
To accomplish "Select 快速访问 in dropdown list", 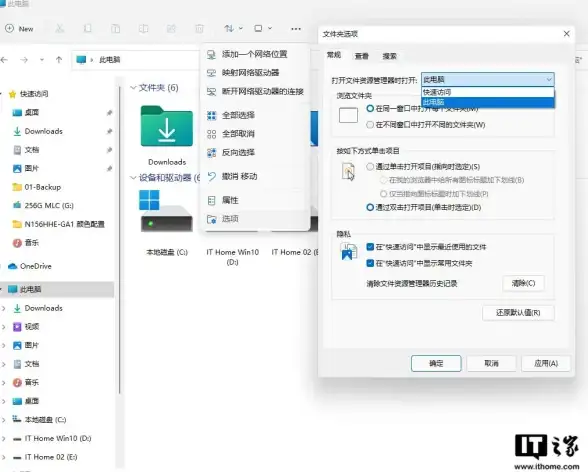I will point(488,92).
